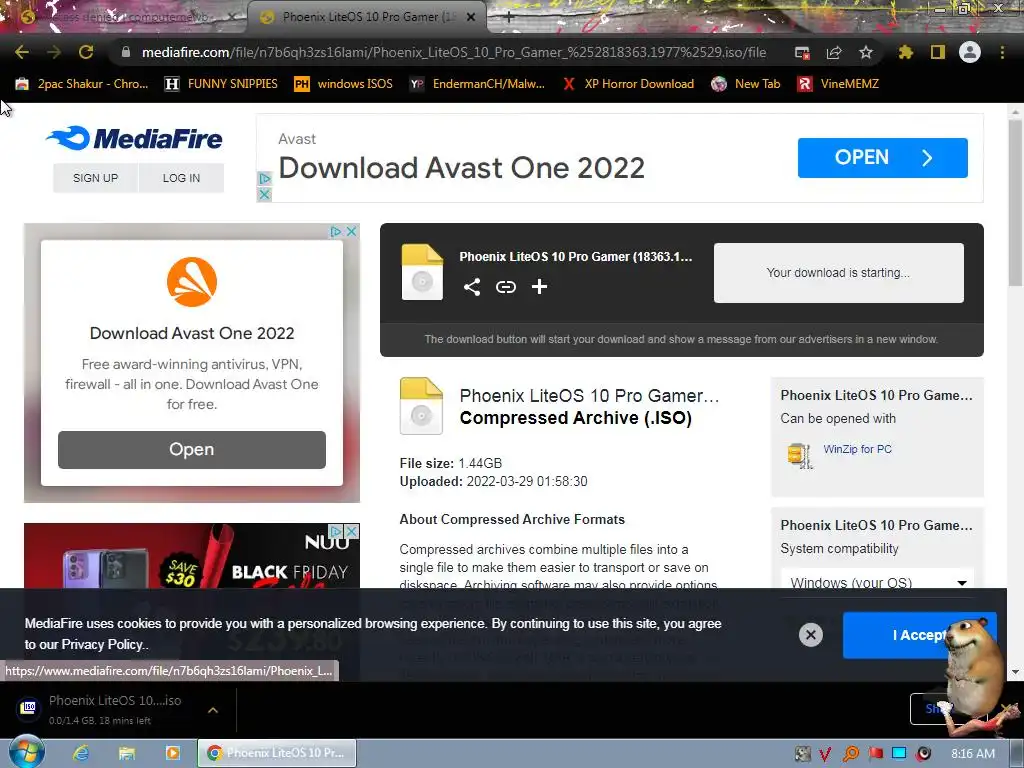Click the padlock site info icon

point(125,52)
